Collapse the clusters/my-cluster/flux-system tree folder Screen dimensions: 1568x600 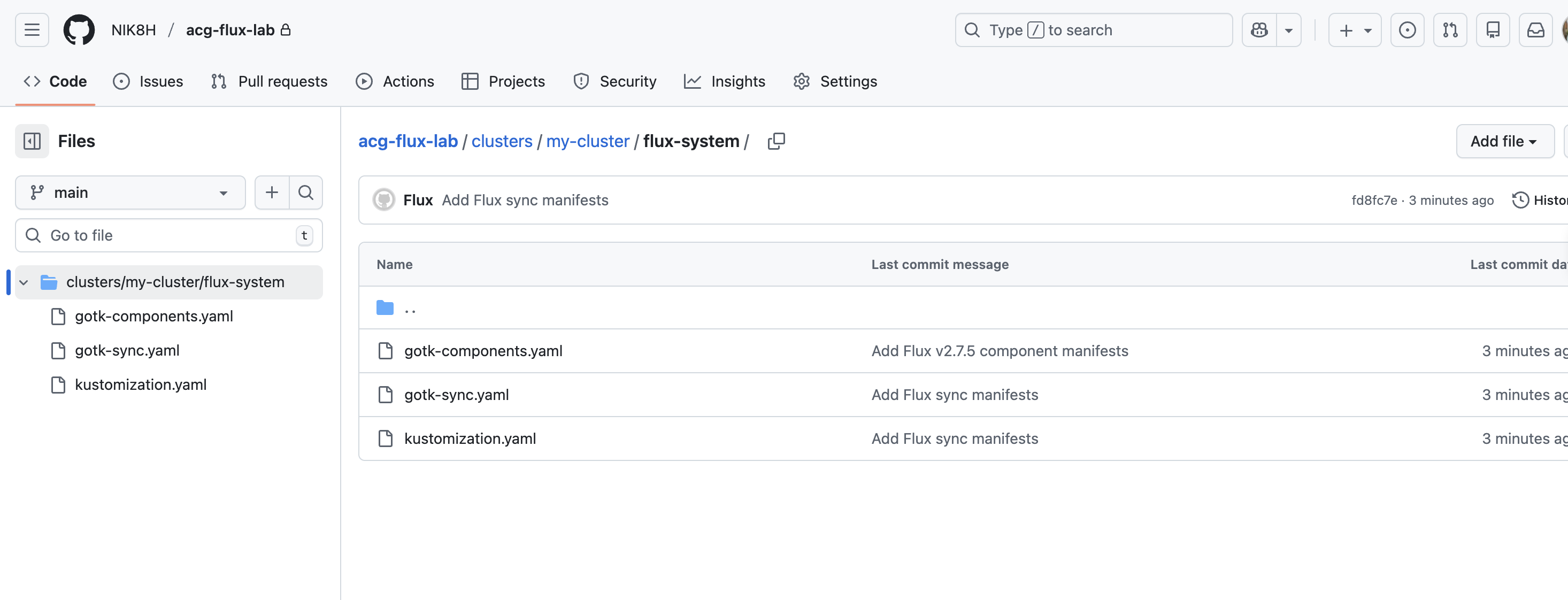coord(23,282)
